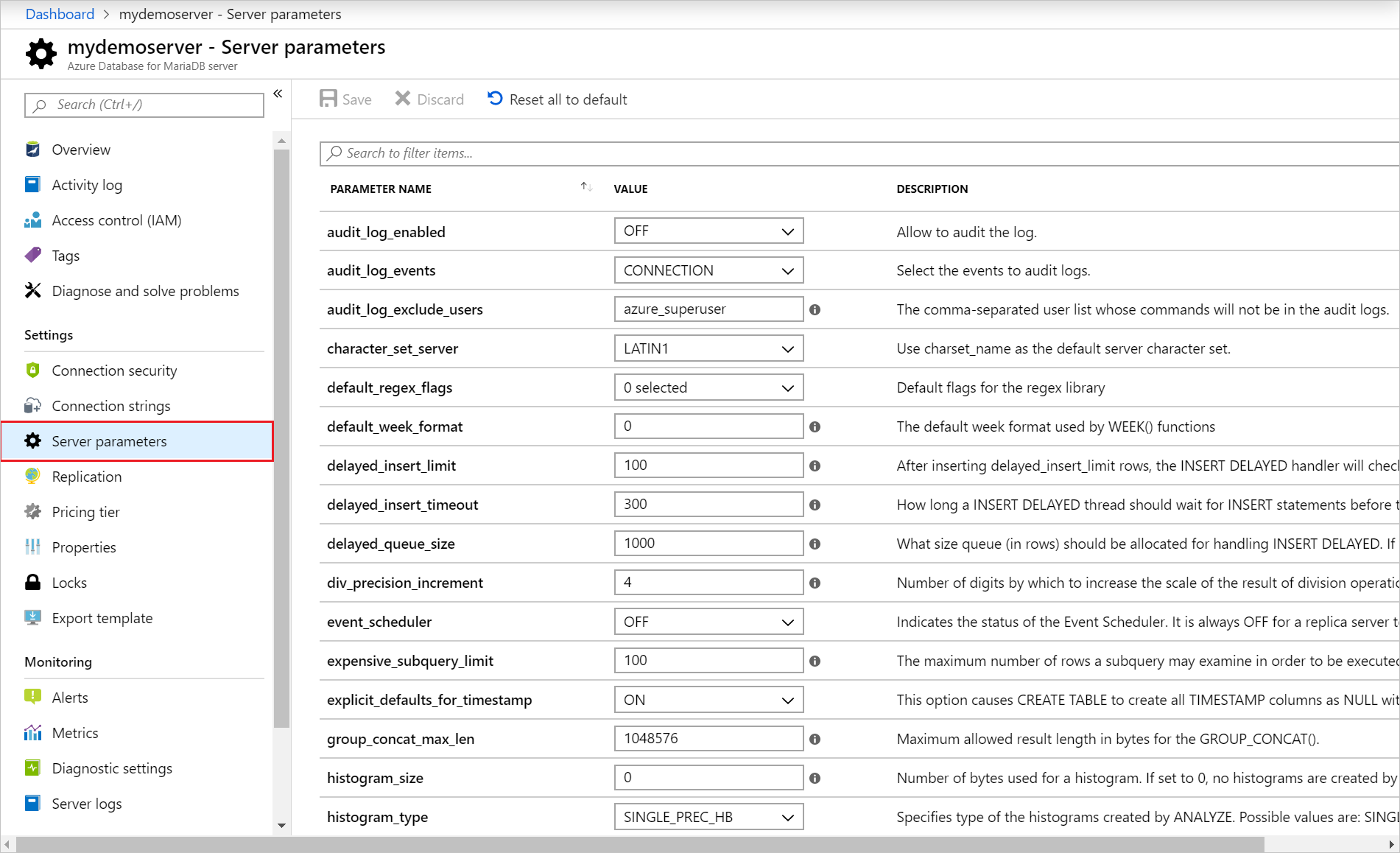
Task: Click histogram_size value field
Action: click(x=708, y=778)
